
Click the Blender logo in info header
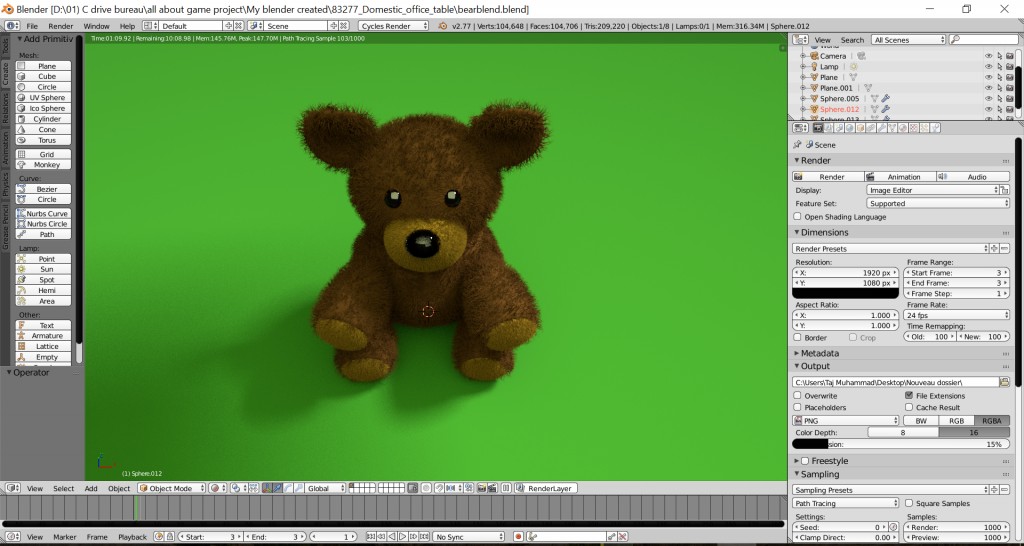click(443, 26)
